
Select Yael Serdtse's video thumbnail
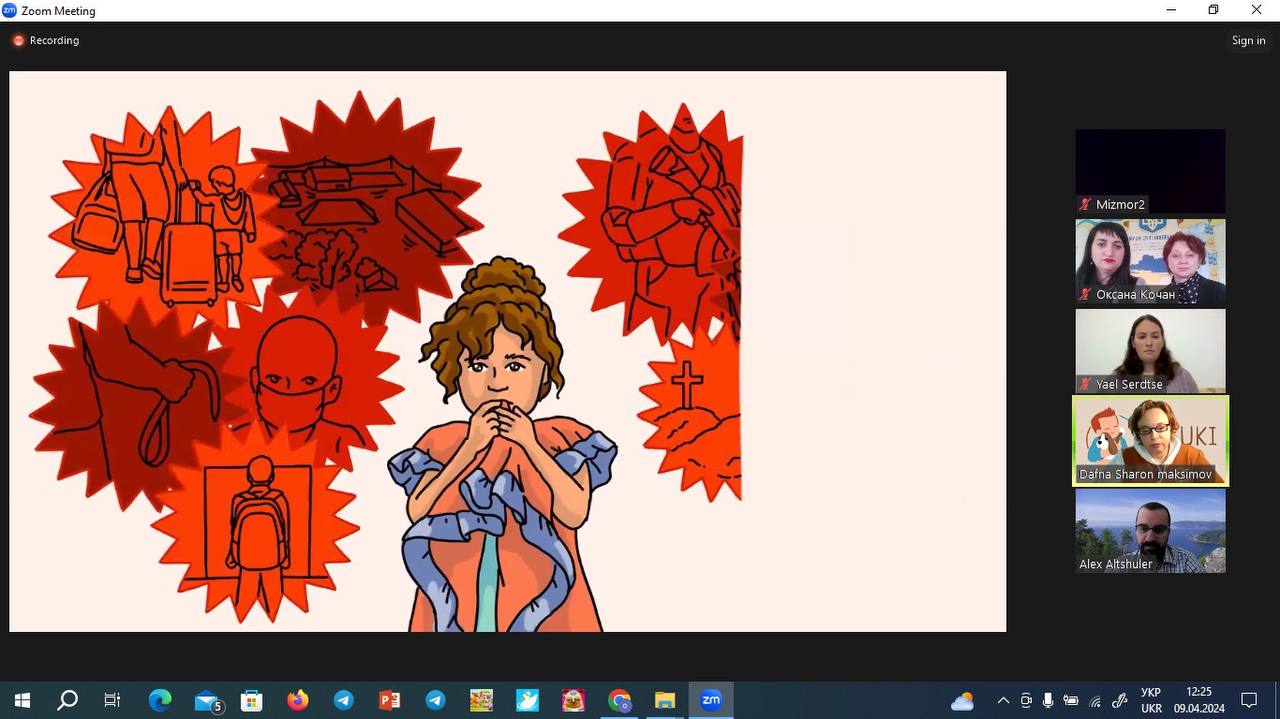[1150, 351]
